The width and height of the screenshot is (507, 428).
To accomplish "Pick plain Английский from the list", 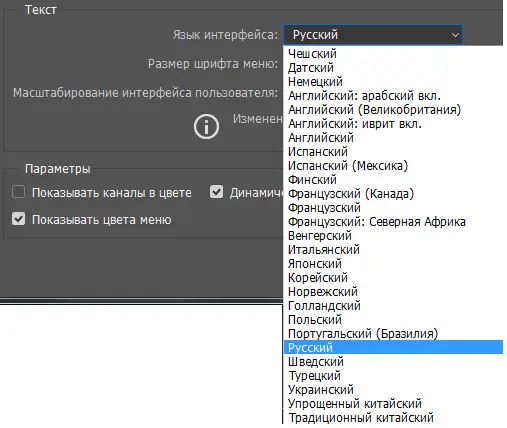I will tap(393, 138).
